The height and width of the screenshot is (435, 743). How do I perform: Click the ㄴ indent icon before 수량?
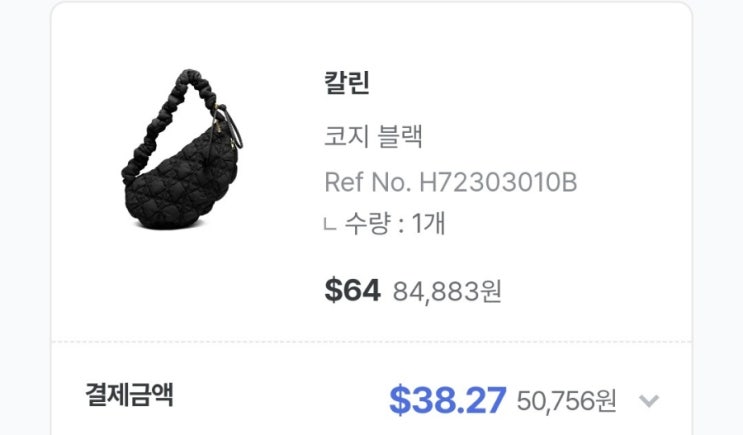pyautogui.click(x=330, y=224)
